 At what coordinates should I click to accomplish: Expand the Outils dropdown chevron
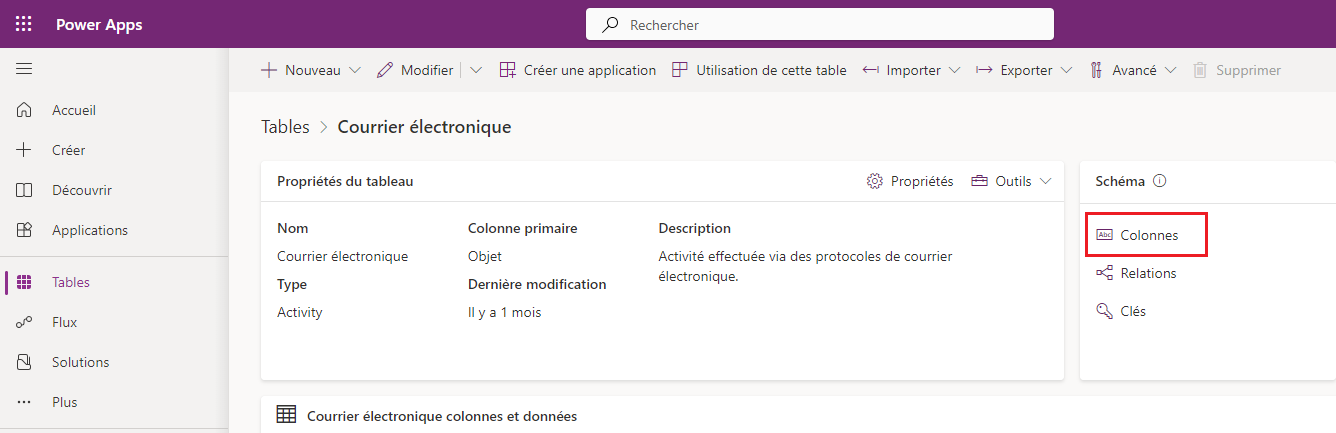[x=1046, y=181]
